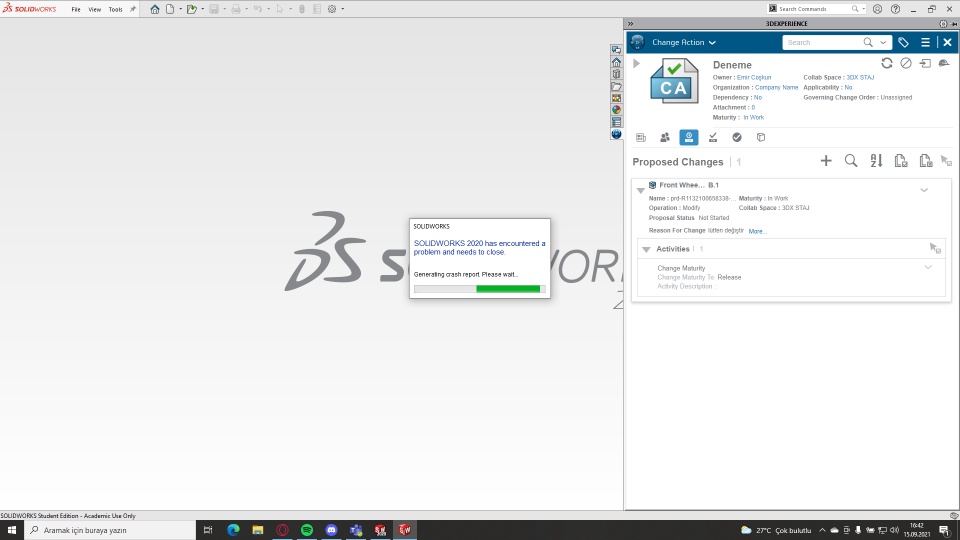Open the Change Action dropdown
The image size is (960, 540).
tap(684, 42)
